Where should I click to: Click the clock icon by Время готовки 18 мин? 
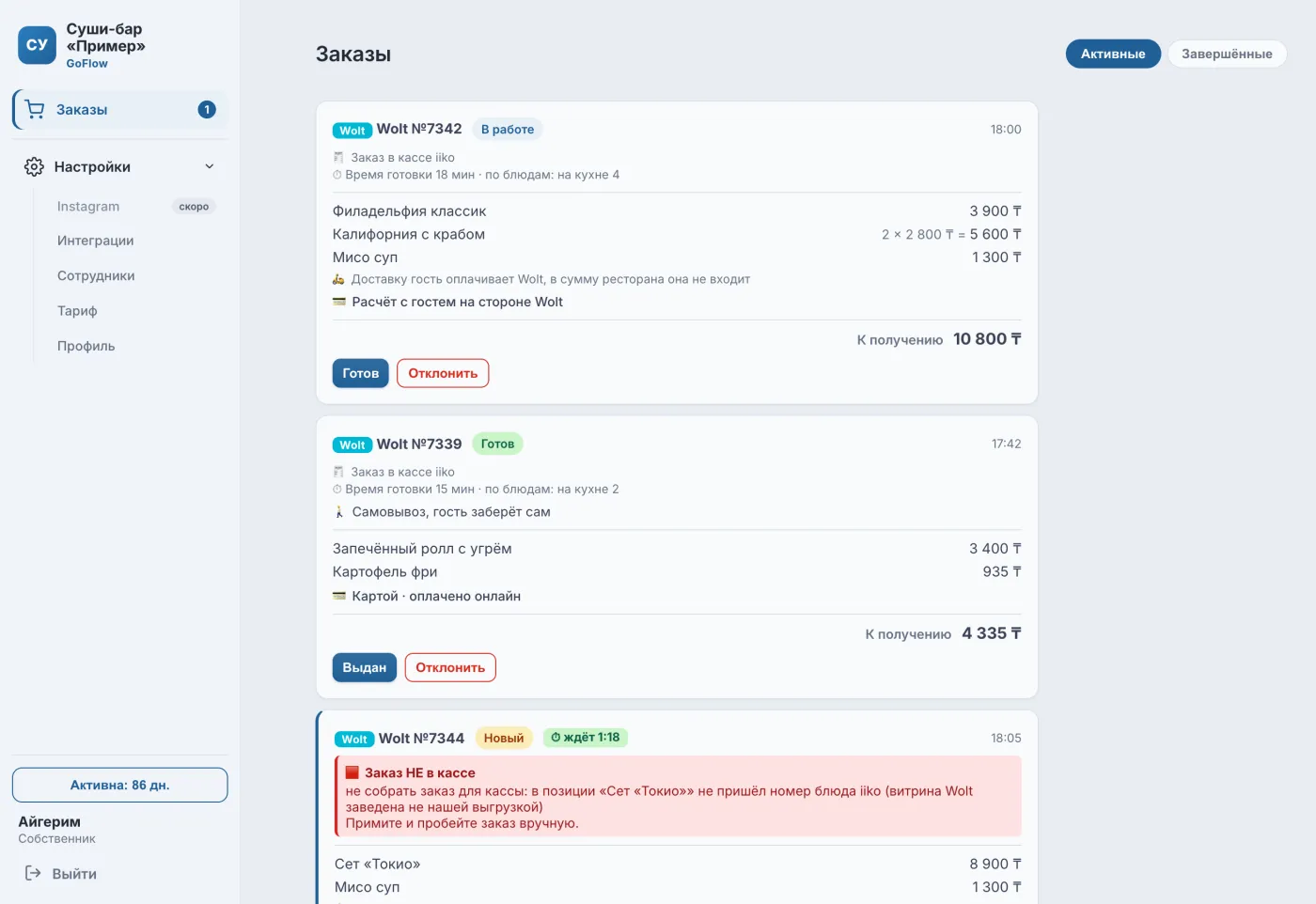[x=337, y=175]
